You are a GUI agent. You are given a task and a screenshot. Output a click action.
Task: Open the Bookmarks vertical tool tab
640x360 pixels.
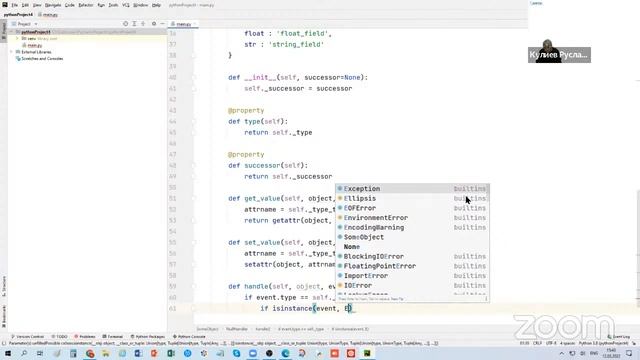click(4, 317)
